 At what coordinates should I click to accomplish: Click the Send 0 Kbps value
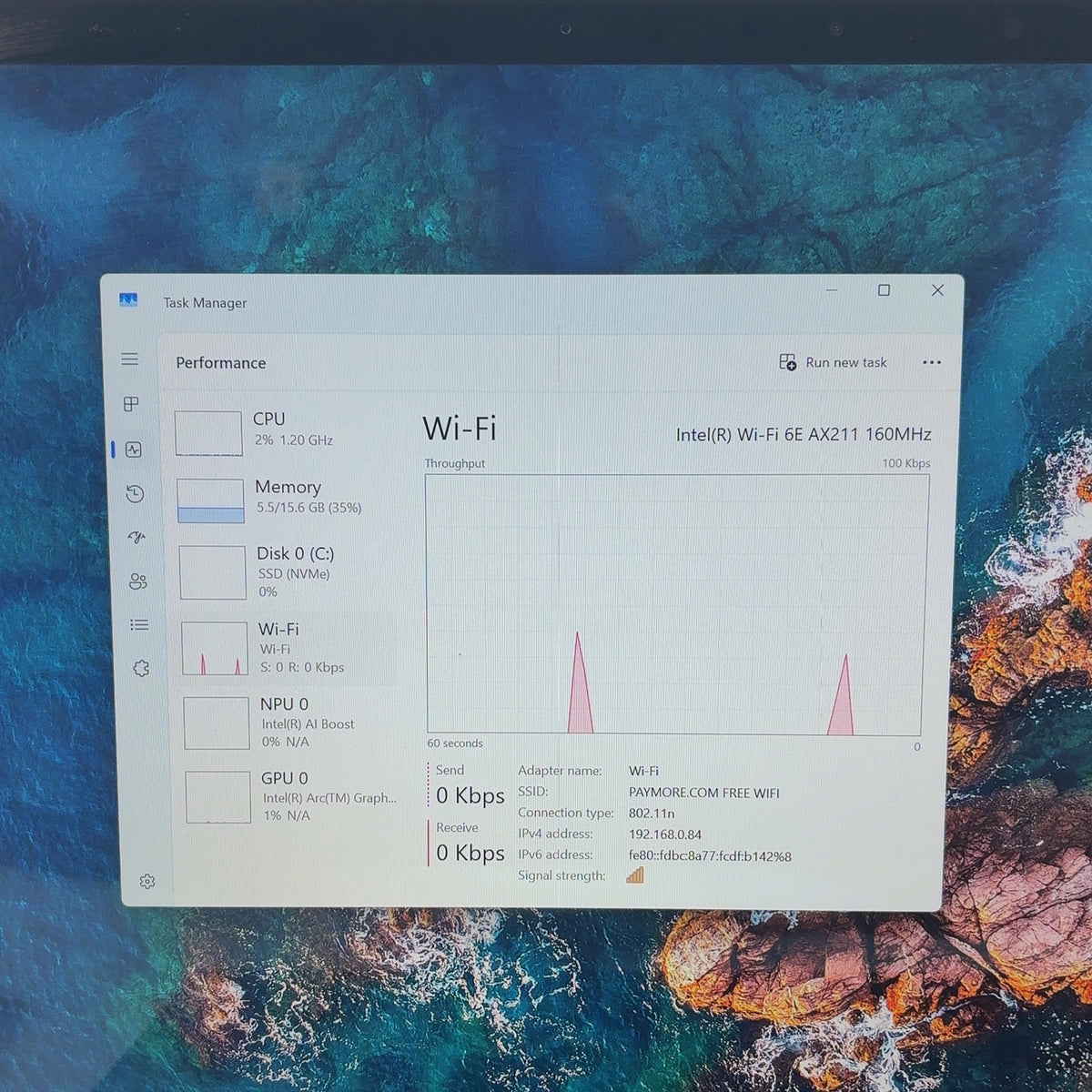pos(470,795)
